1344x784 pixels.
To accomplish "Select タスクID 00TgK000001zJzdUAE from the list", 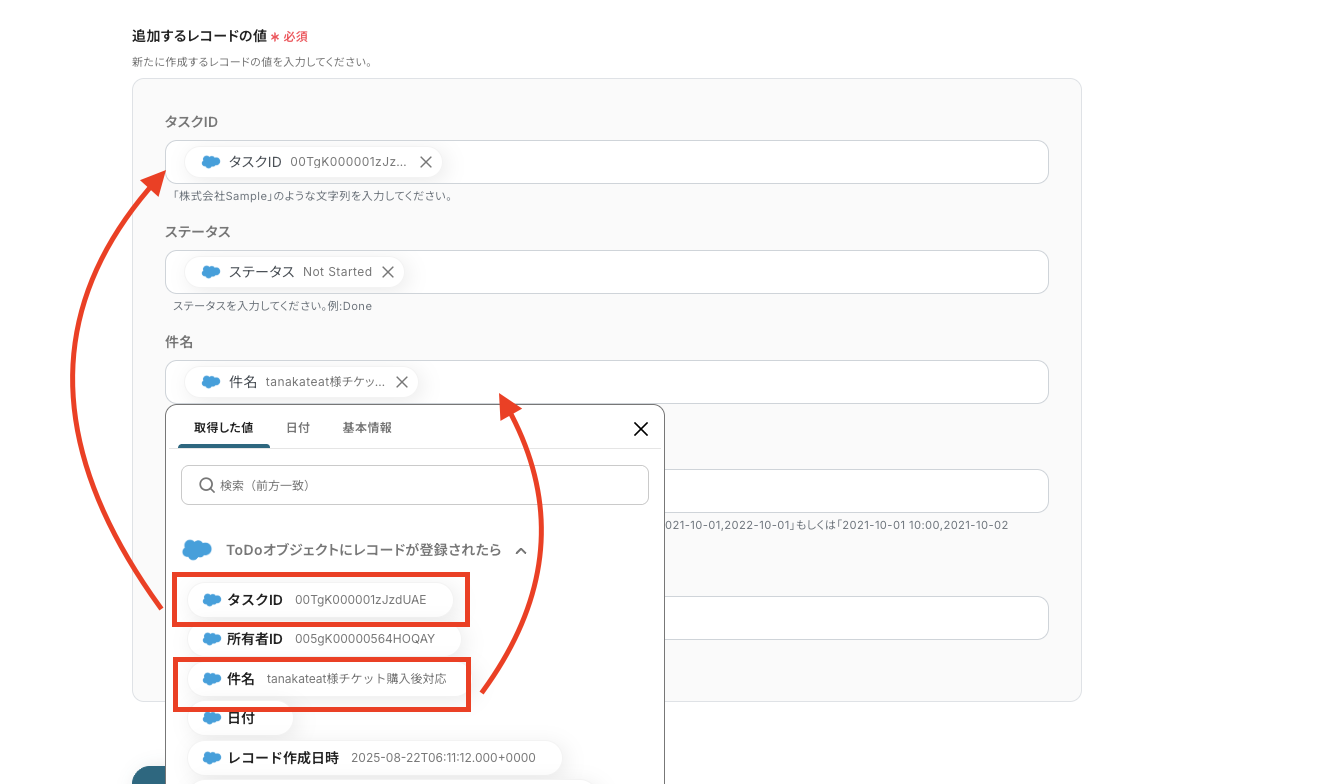I will [x=320, y=600].
